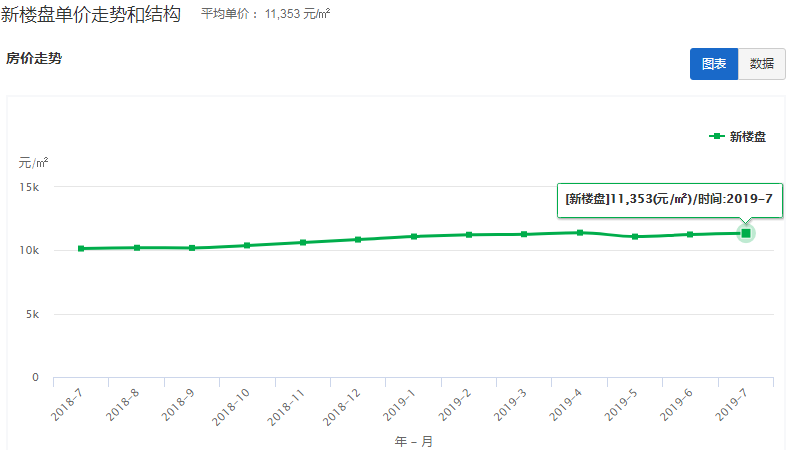Click the 2019-5 data point marker

tap(635, 236)
